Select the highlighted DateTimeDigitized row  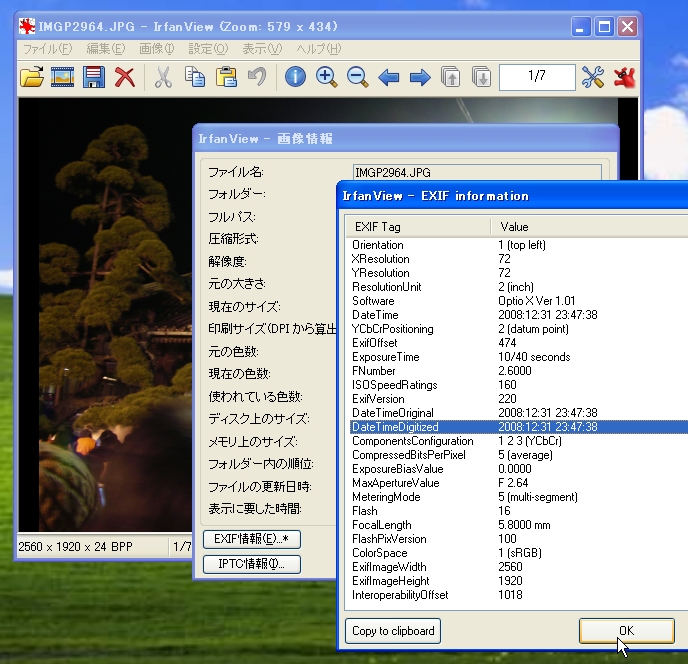click(519, 427)
